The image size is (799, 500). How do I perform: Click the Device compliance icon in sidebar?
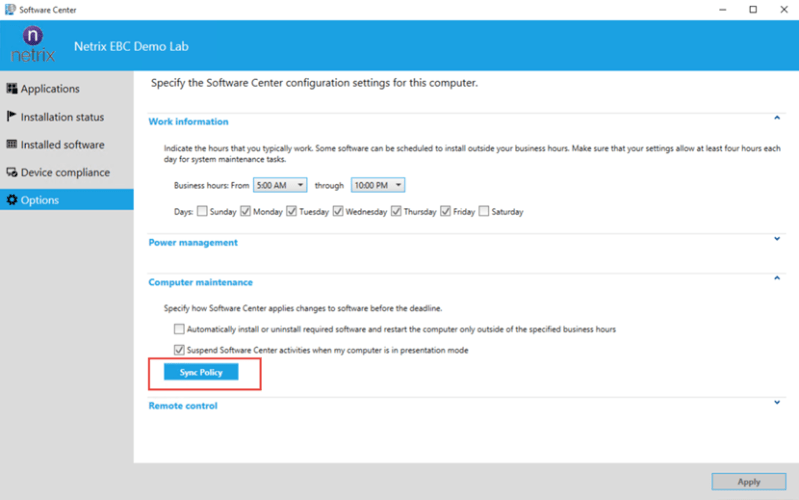pyautogui.click(x=12, y=172)
